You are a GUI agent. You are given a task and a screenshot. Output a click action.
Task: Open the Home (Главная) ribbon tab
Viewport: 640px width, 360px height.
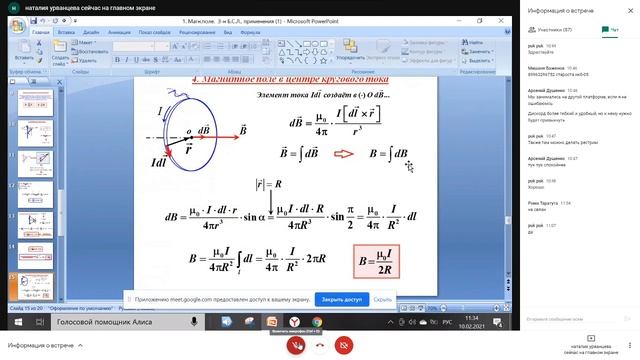[x=41, y=32]
